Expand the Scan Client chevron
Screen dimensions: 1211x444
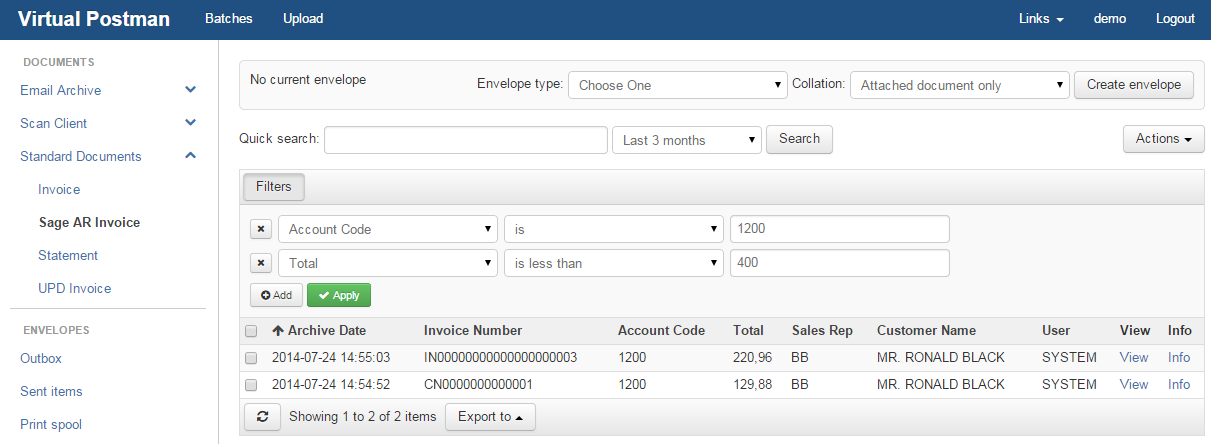pyautogui.click(x=190, y=123)
